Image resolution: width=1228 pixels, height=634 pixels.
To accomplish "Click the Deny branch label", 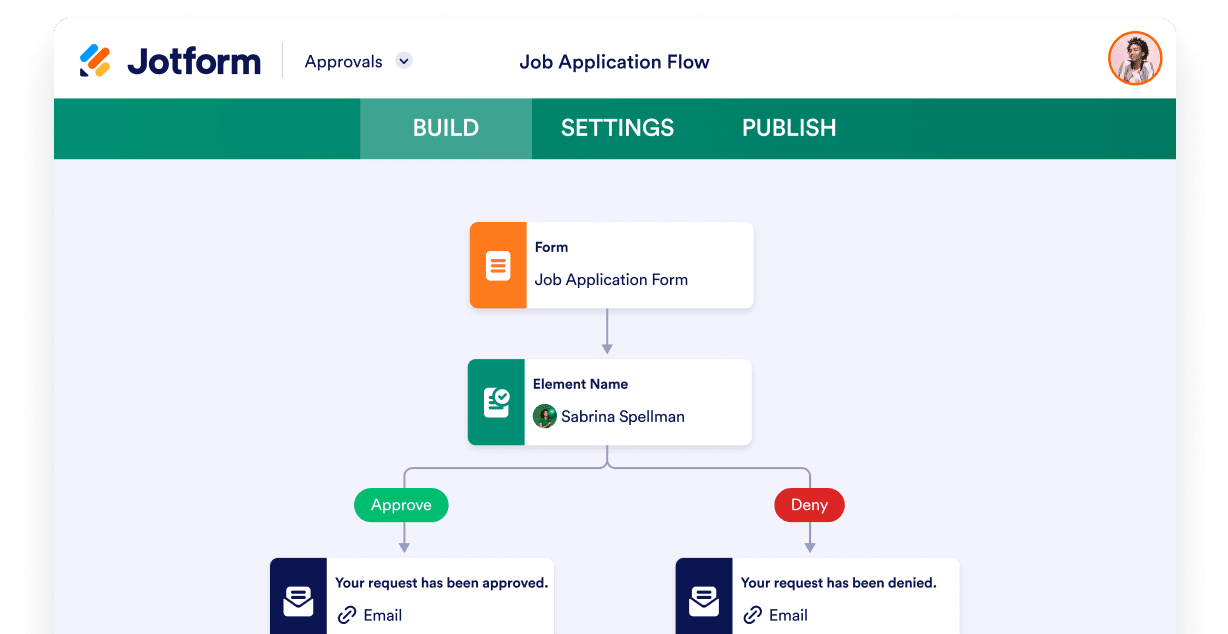I will tap(809, 505).
